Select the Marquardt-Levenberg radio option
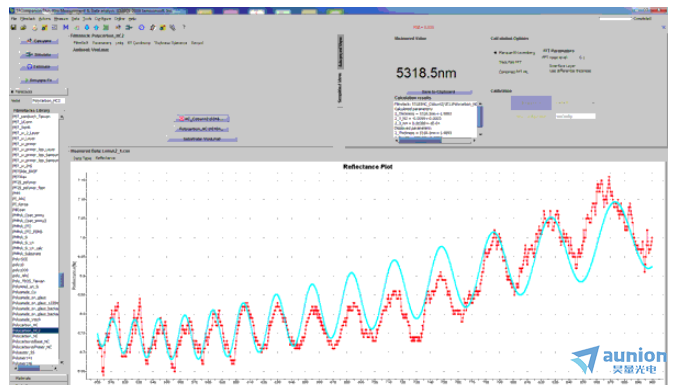The image size is (679, 385). [495, 52]
